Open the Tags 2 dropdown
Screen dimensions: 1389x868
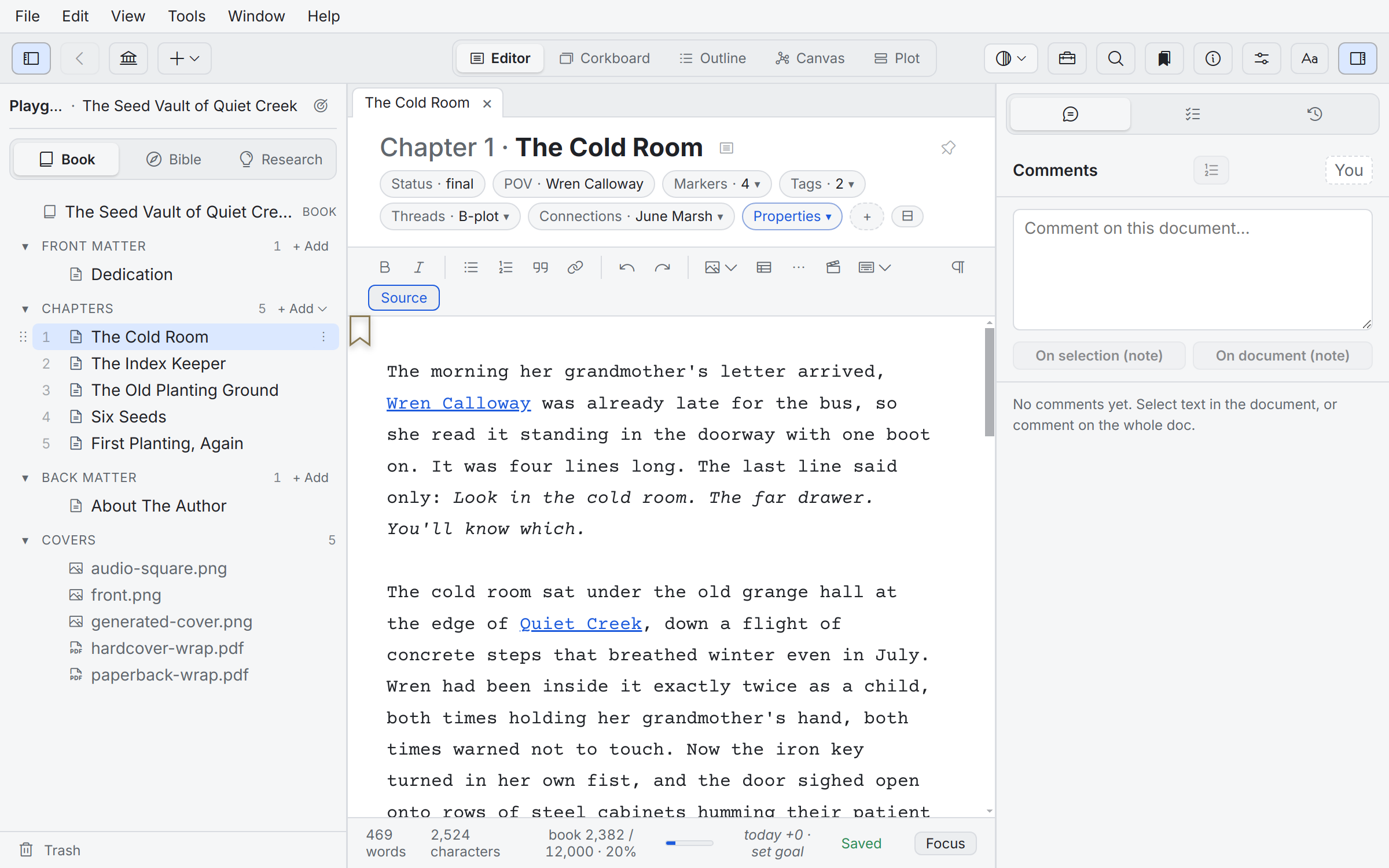click(822, 183)
